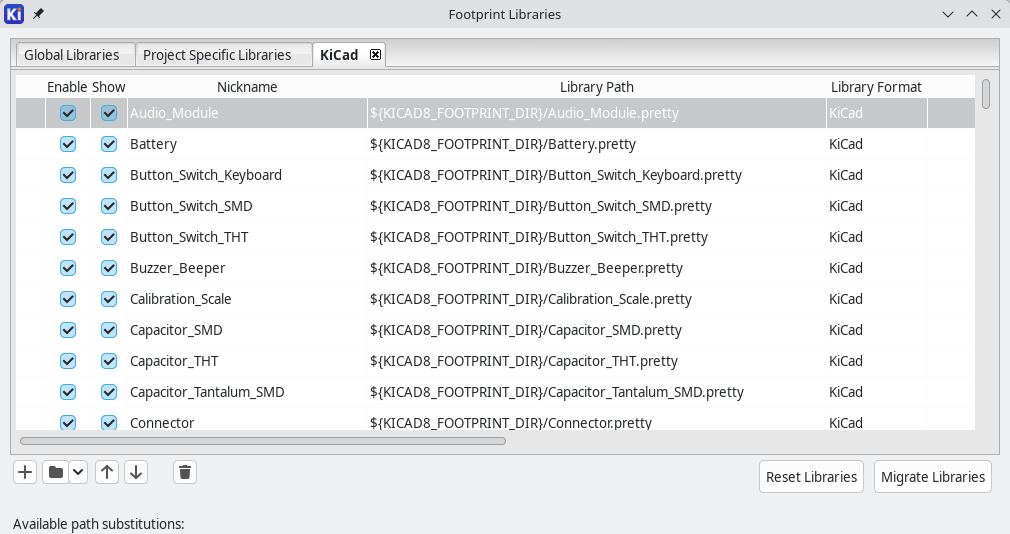Click the KiCad logo in title bar
The image size is (1010, 534).
coord(14,14)
